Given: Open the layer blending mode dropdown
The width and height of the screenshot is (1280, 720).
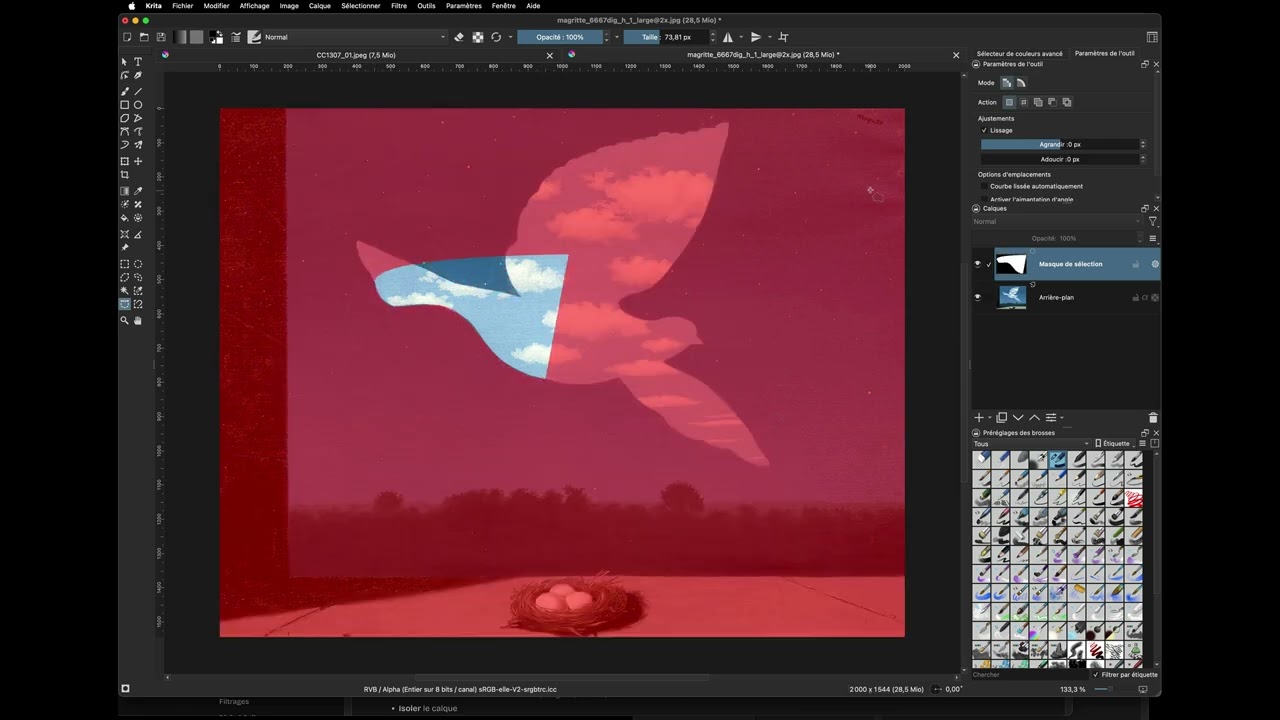Looking at the screenshot, I should tap(1057, 222).
